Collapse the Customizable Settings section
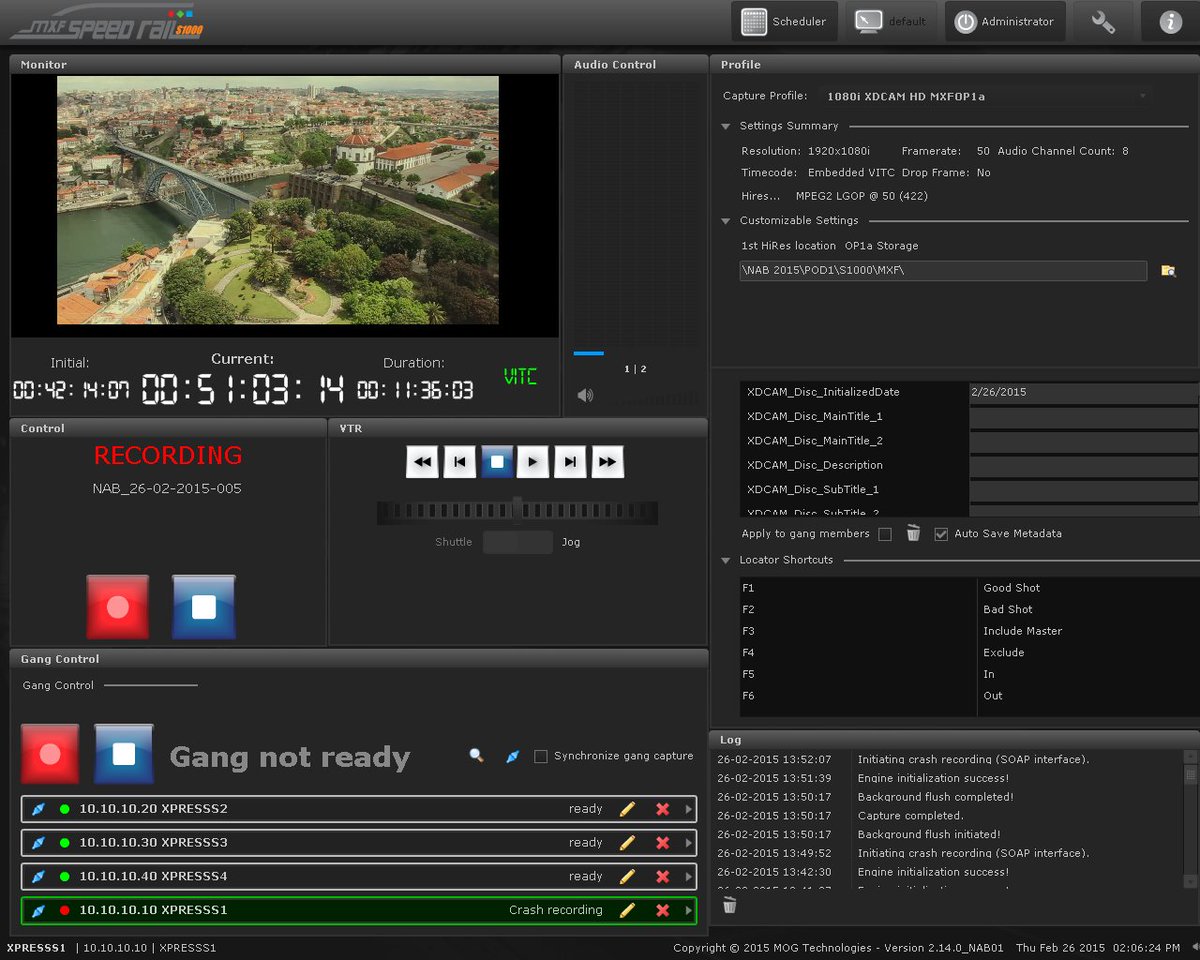Image resolution: width=1200 pixels, height=960 pixels. pos(726,221)
